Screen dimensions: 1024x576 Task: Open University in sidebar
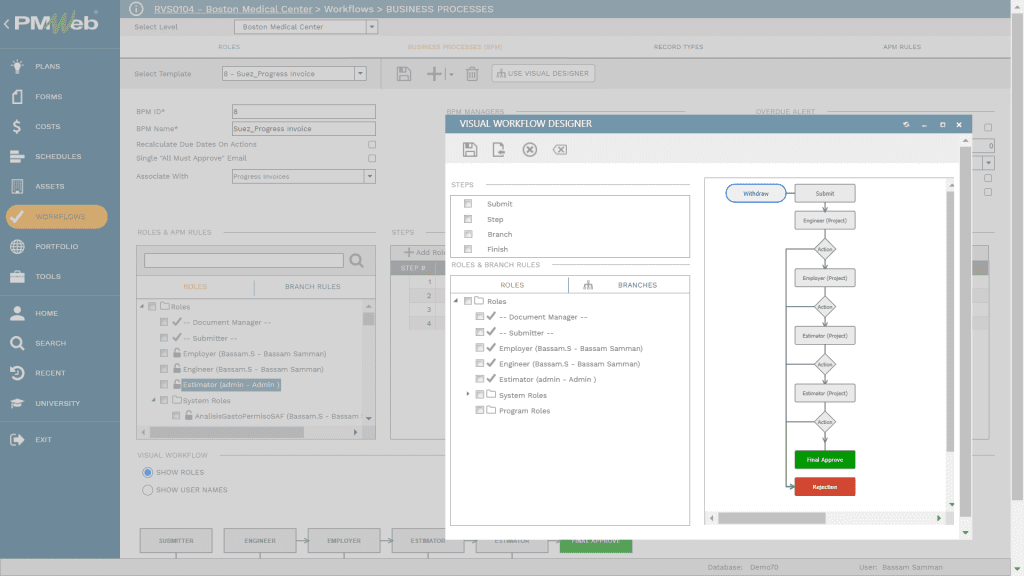57,403
